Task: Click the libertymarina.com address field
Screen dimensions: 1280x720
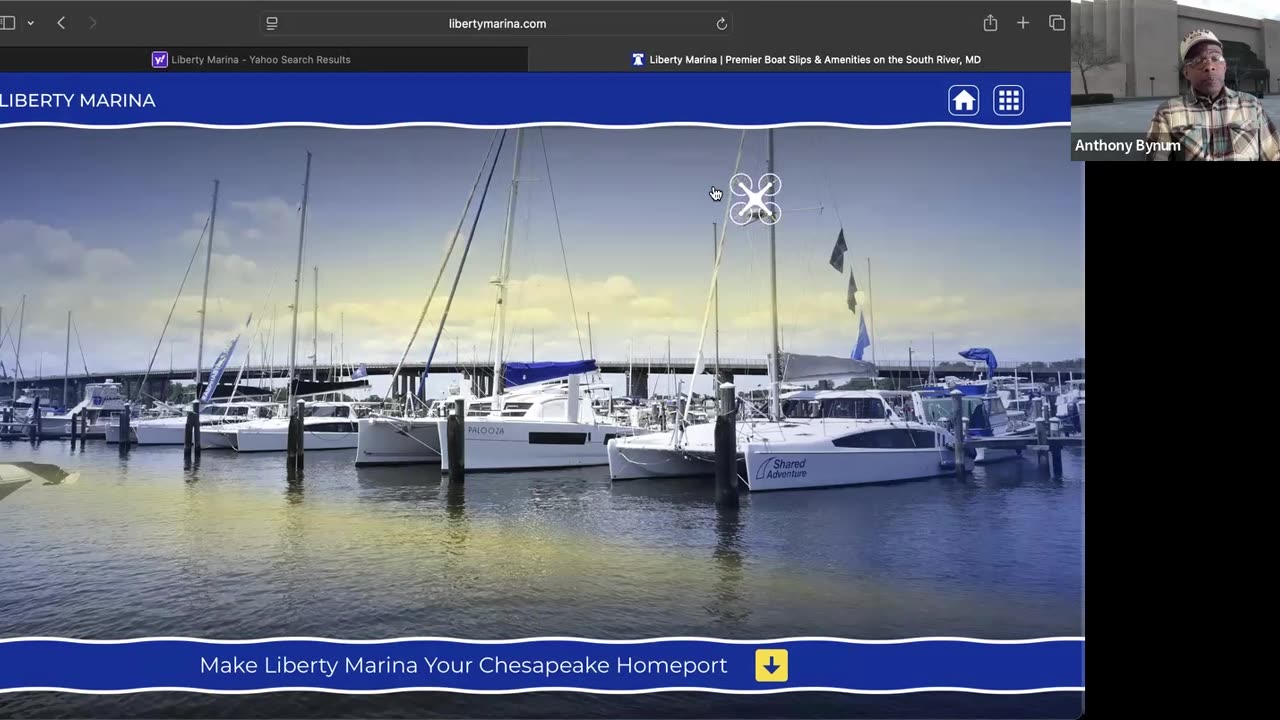Action: coord(497,23)
